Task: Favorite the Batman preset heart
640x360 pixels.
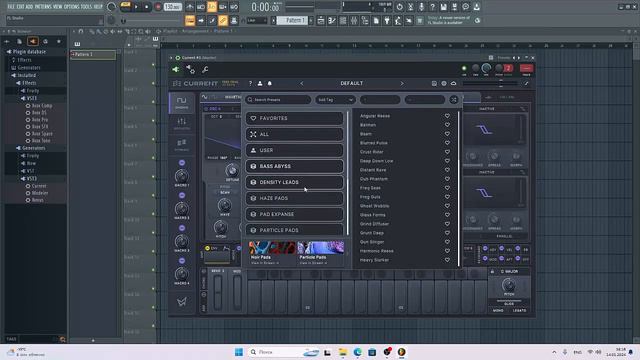Action: [x=447, y=125]
